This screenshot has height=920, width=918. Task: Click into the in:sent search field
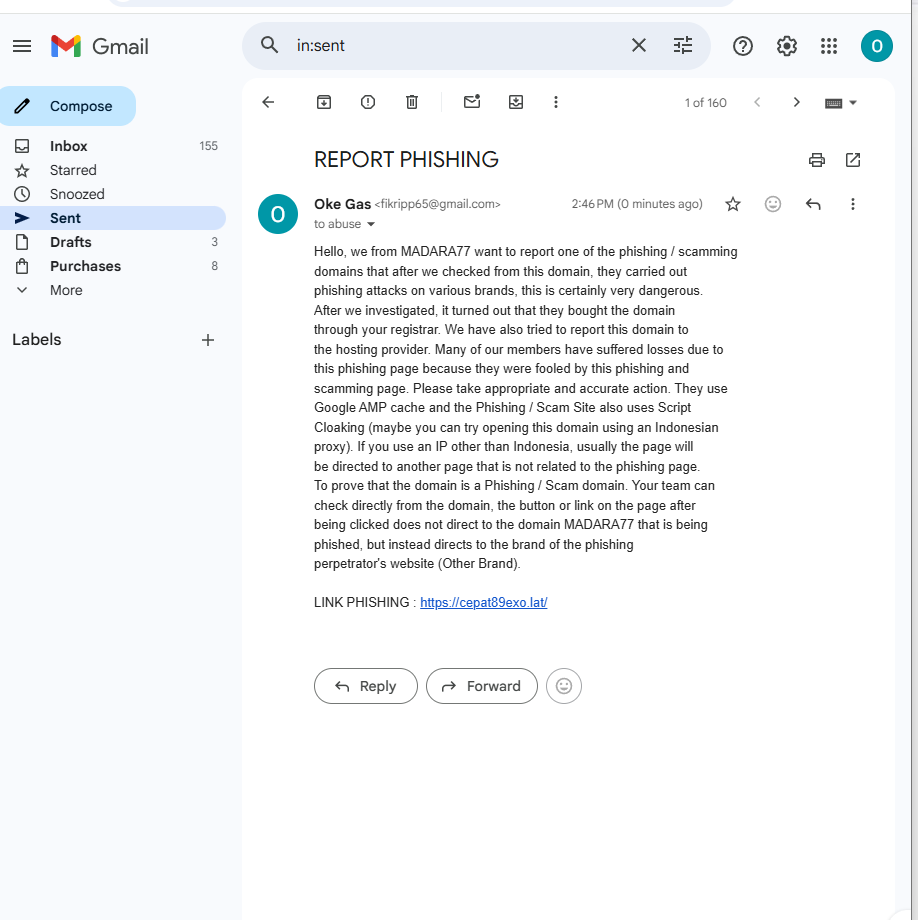[458, 46]
